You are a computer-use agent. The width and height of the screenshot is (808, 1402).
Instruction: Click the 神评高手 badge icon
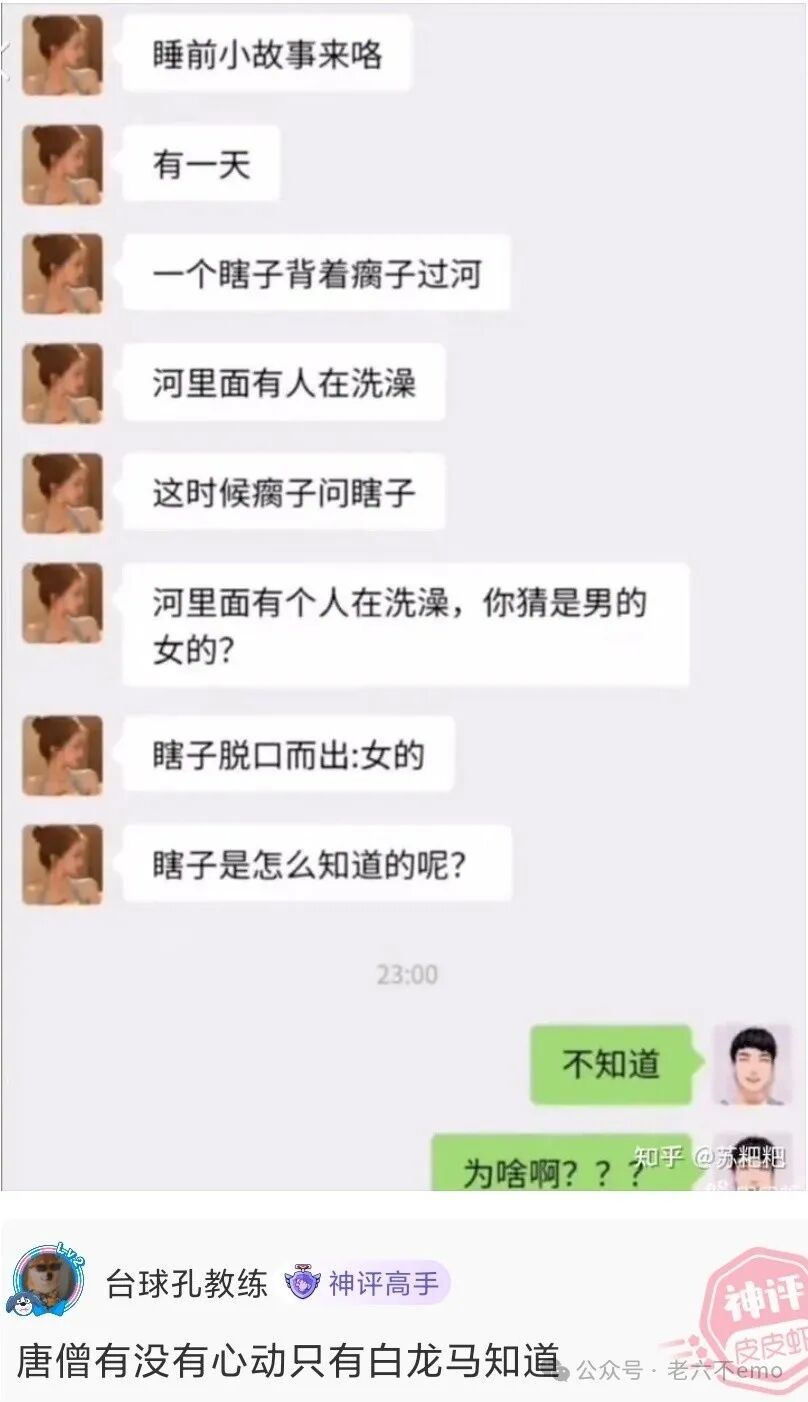pos(302,1283)
